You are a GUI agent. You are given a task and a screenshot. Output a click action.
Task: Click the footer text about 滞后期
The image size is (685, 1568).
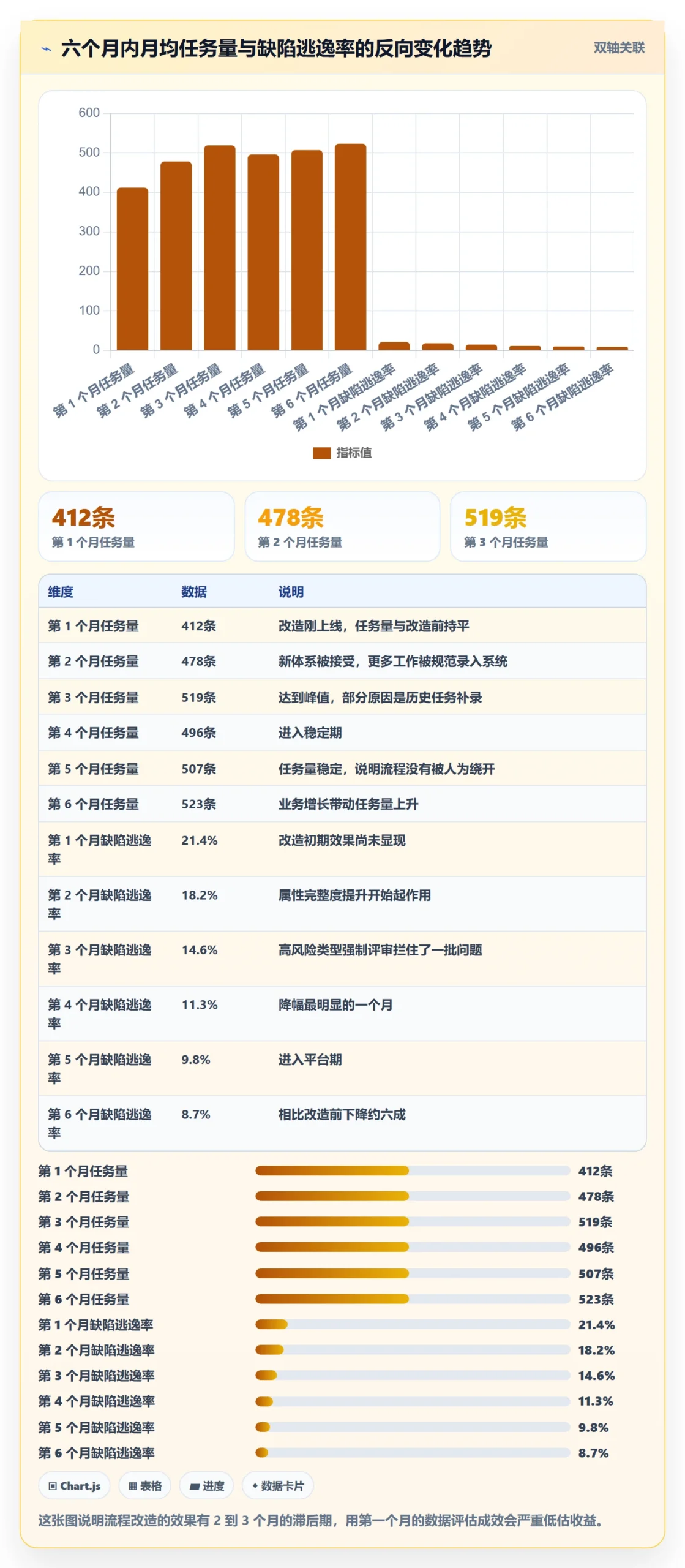pyautogui.click(x=322, y=1520)
